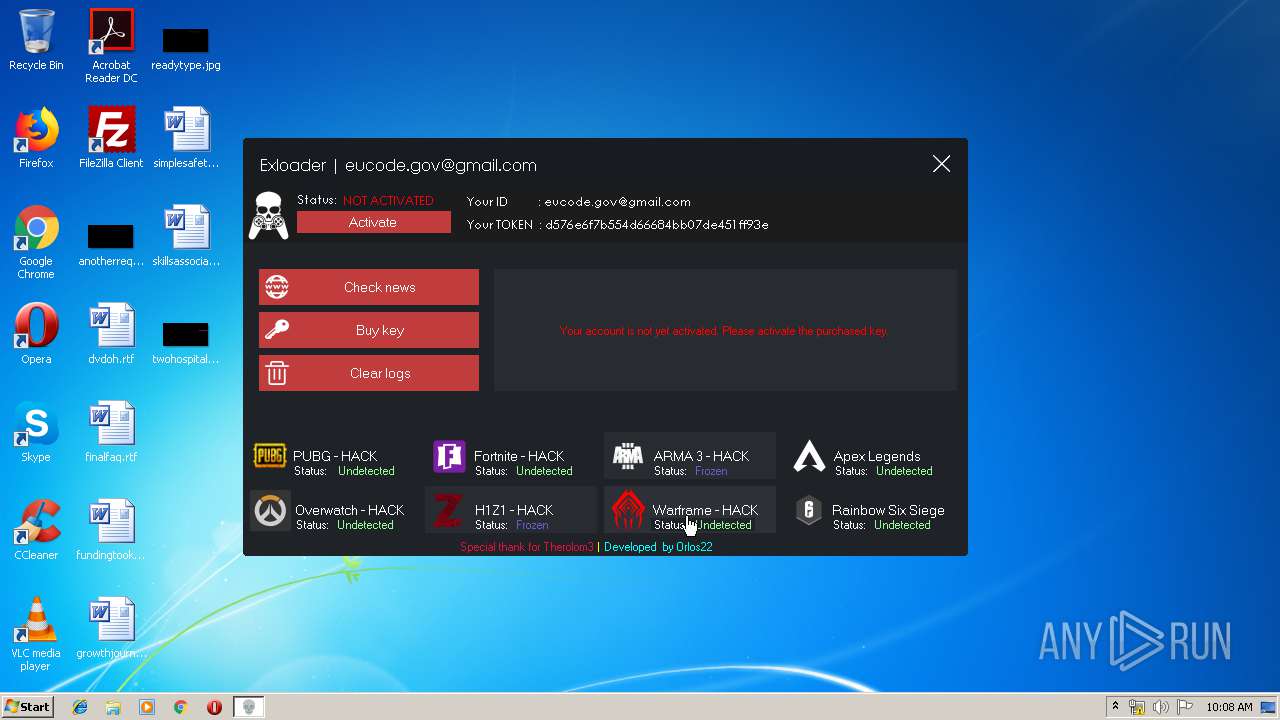Select the readytype.jpg desktop file
The image size is (1280, 720).
coord(186,48)
